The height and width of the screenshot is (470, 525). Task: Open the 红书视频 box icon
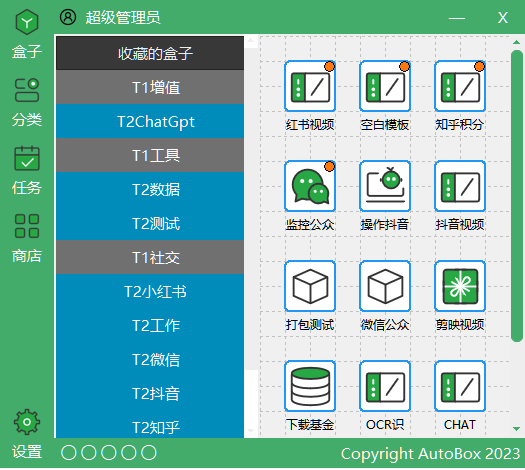310,86
